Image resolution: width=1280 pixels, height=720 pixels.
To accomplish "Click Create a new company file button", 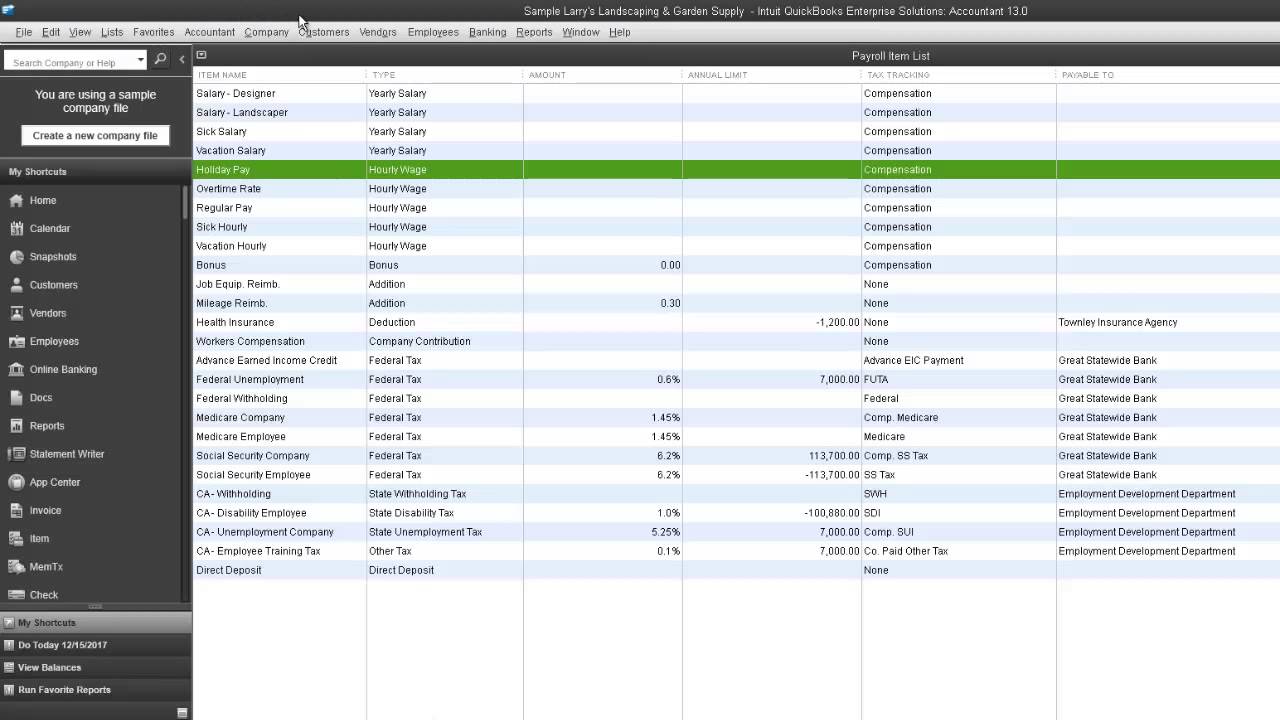I will click(x=95, y=135).
